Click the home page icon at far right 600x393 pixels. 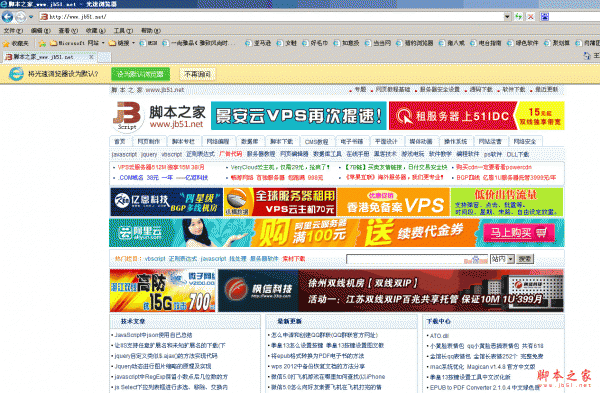pyautogui.click(x=587, y=56)
